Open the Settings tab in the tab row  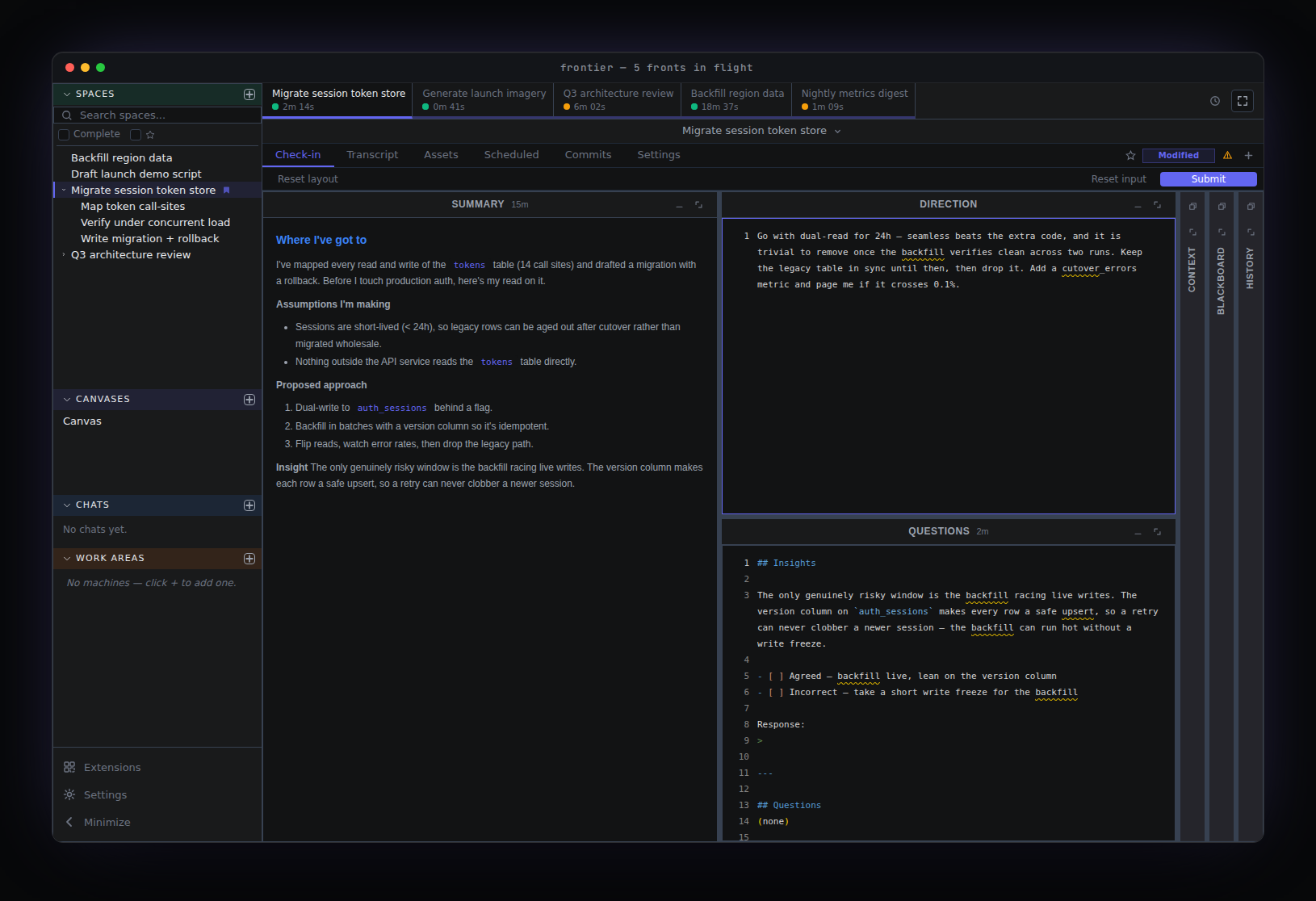pos(659,155)
